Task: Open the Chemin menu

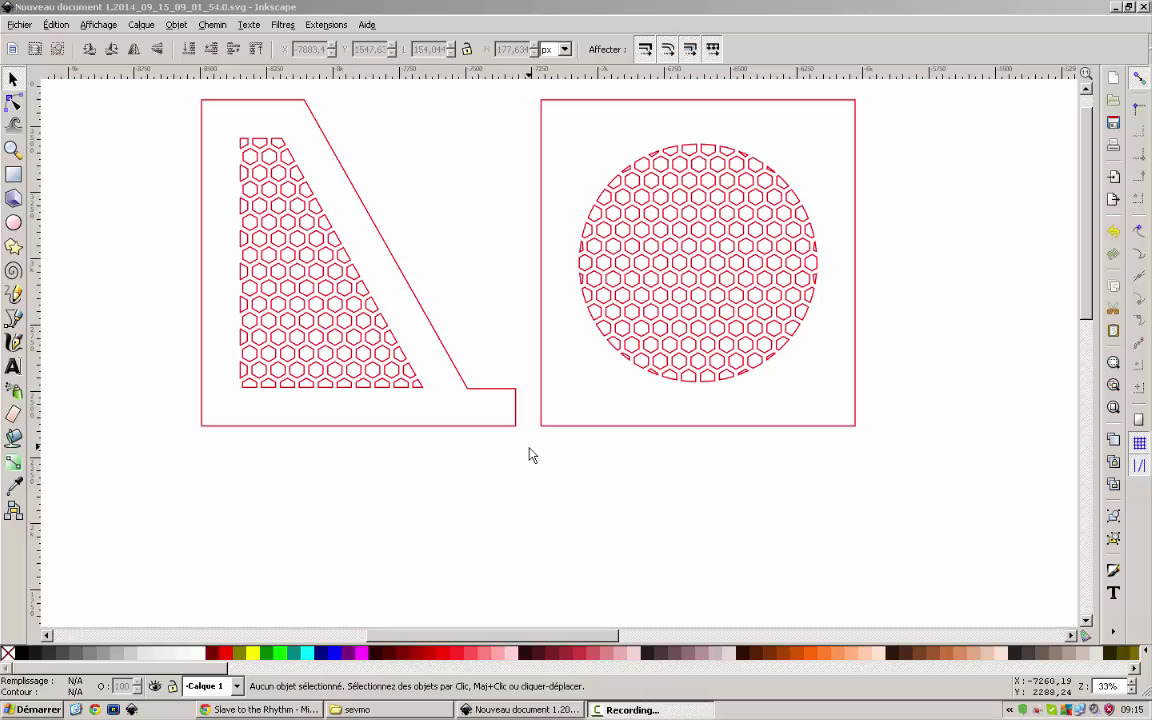Action: click(212, 24)
